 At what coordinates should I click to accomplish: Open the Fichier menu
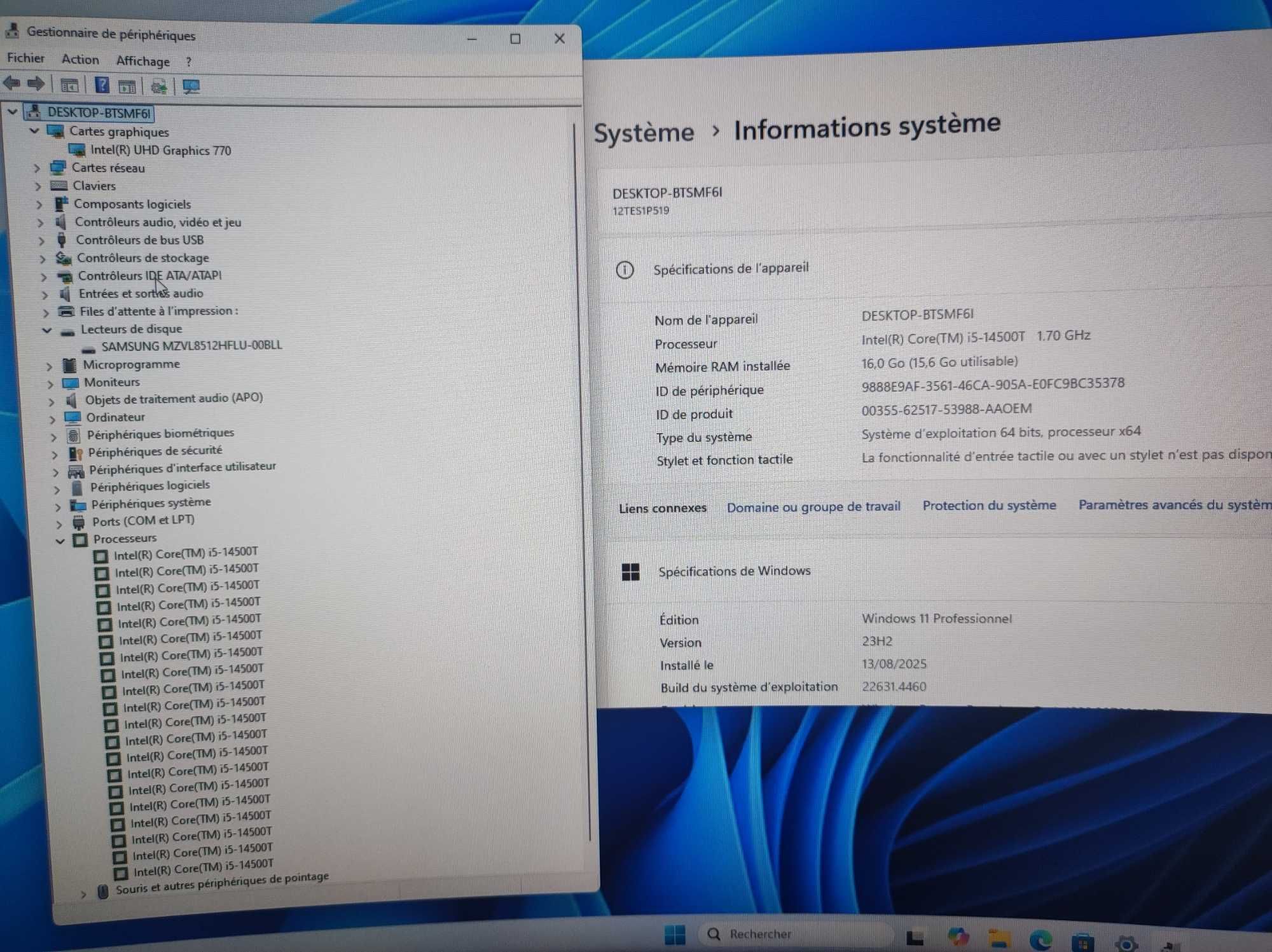click(26, 58)
